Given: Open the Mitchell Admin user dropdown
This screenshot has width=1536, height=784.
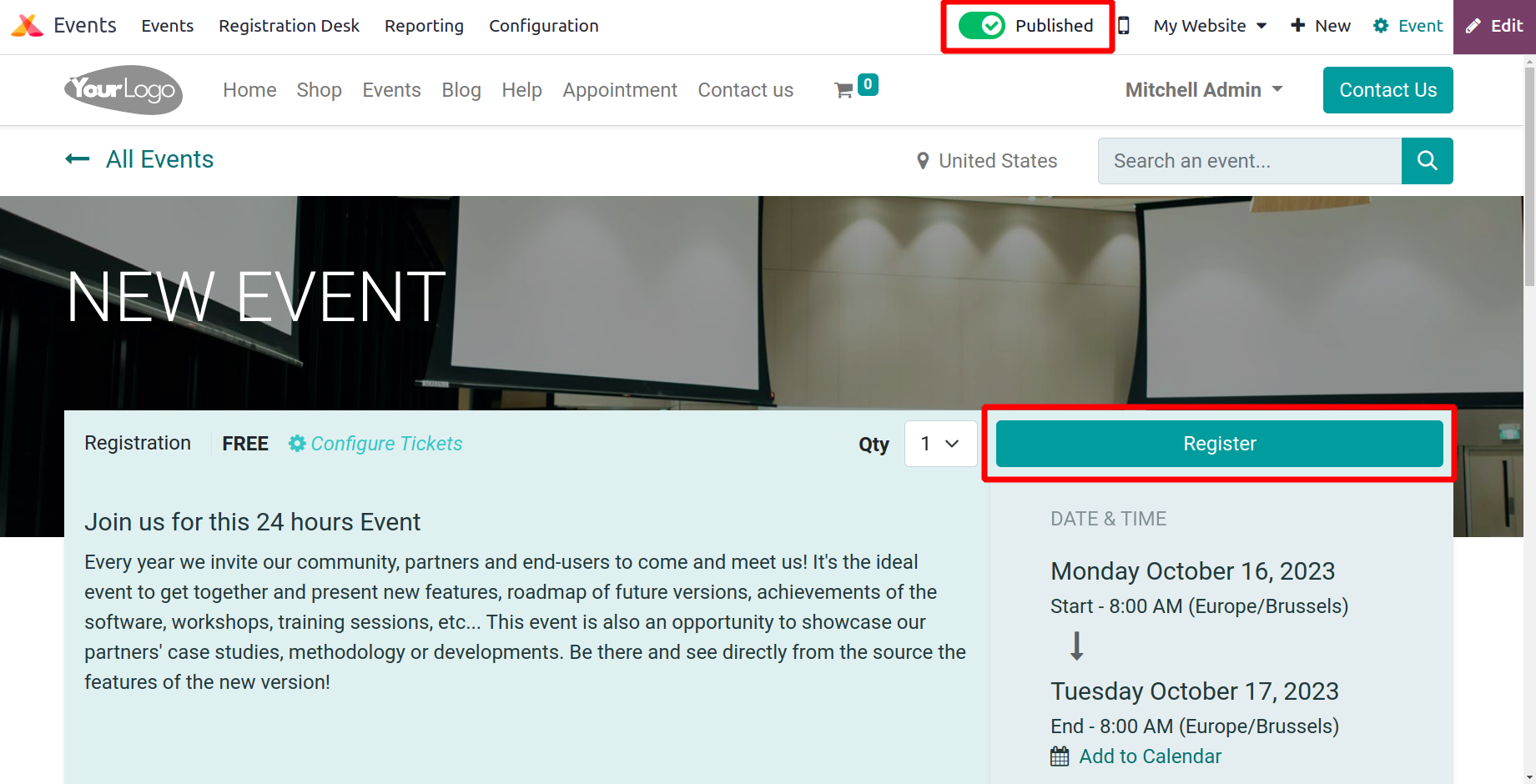Looking at the screenshot, I should [x=1204, y=90].
